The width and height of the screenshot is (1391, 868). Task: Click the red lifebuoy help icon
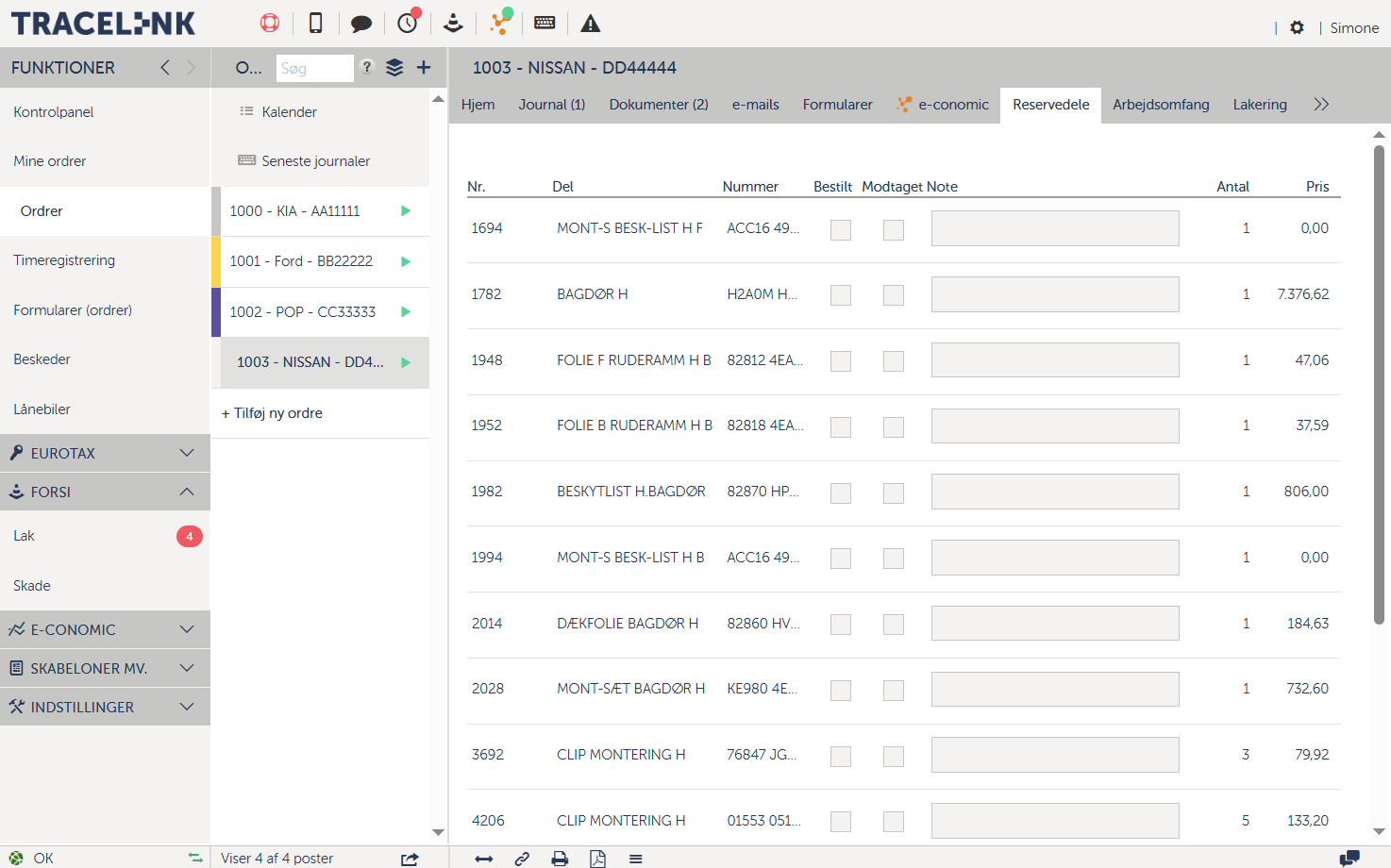(x=270, y=24)
